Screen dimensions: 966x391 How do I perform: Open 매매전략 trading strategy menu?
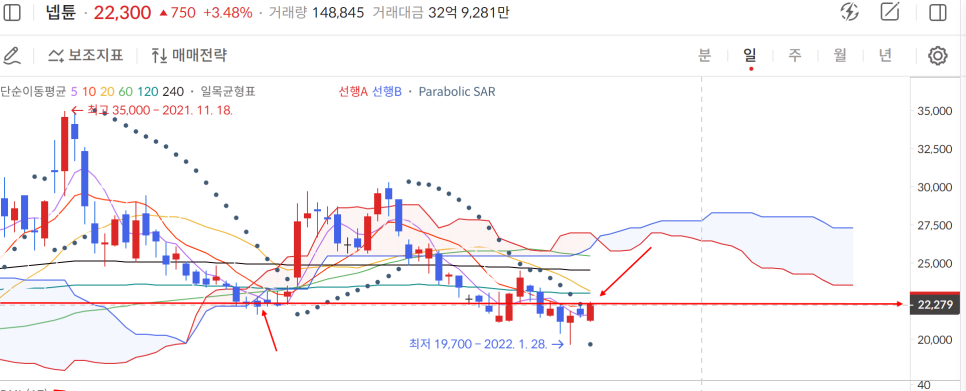pyautogui.click(x=189, y=55)
